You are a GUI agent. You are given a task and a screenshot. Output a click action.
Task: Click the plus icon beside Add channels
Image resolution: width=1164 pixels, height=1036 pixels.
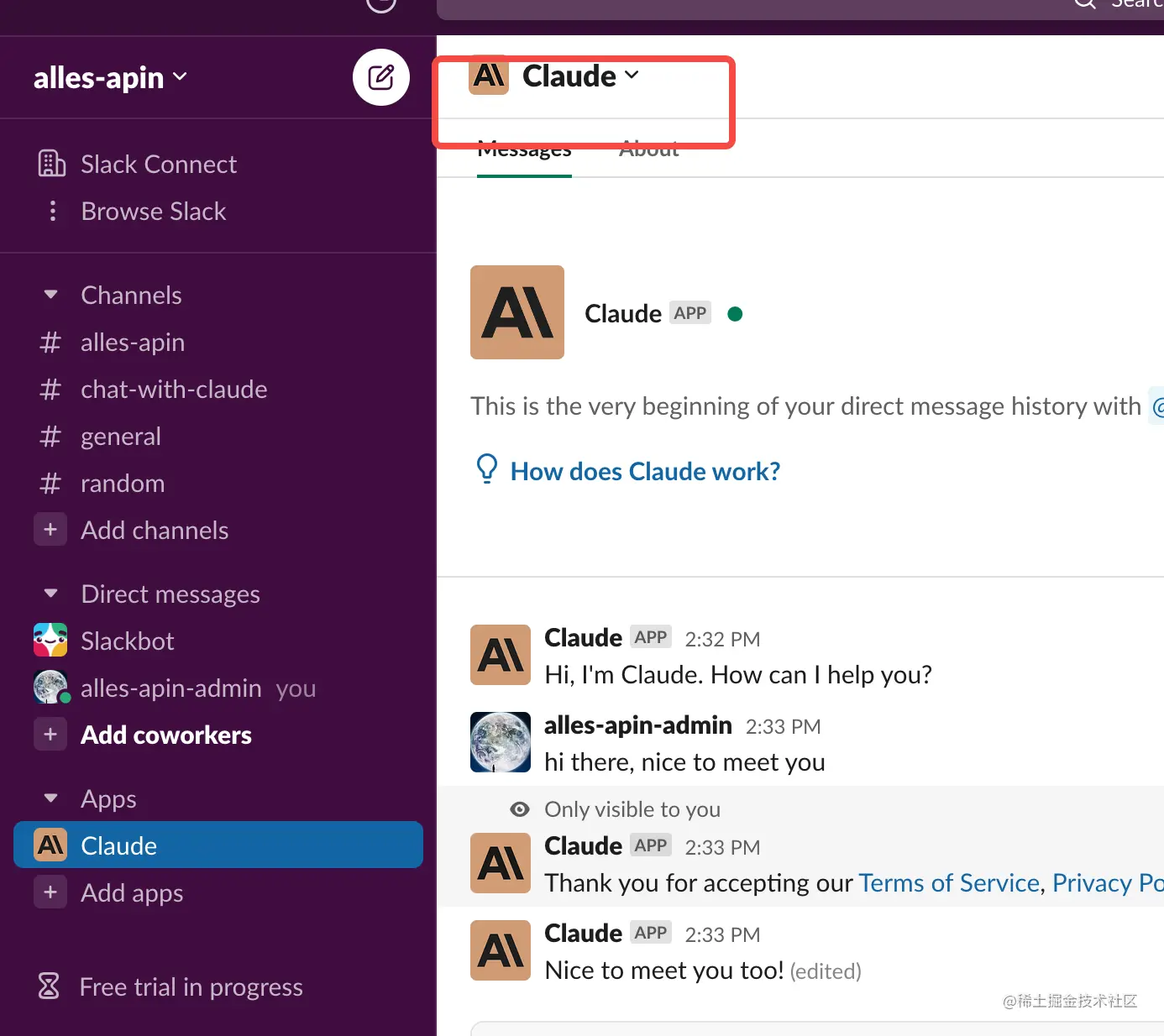tap(50, 530)
